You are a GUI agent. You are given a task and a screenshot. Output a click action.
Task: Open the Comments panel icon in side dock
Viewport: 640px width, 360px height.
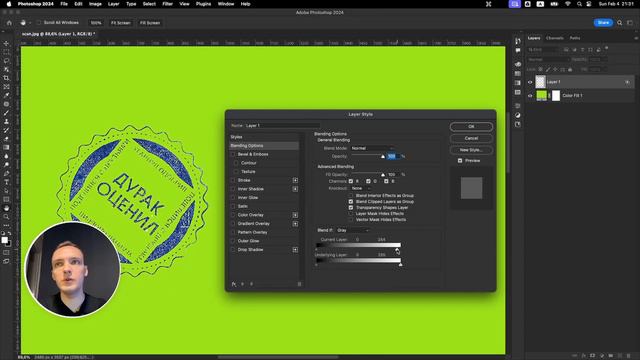click(x=518, y=51)
